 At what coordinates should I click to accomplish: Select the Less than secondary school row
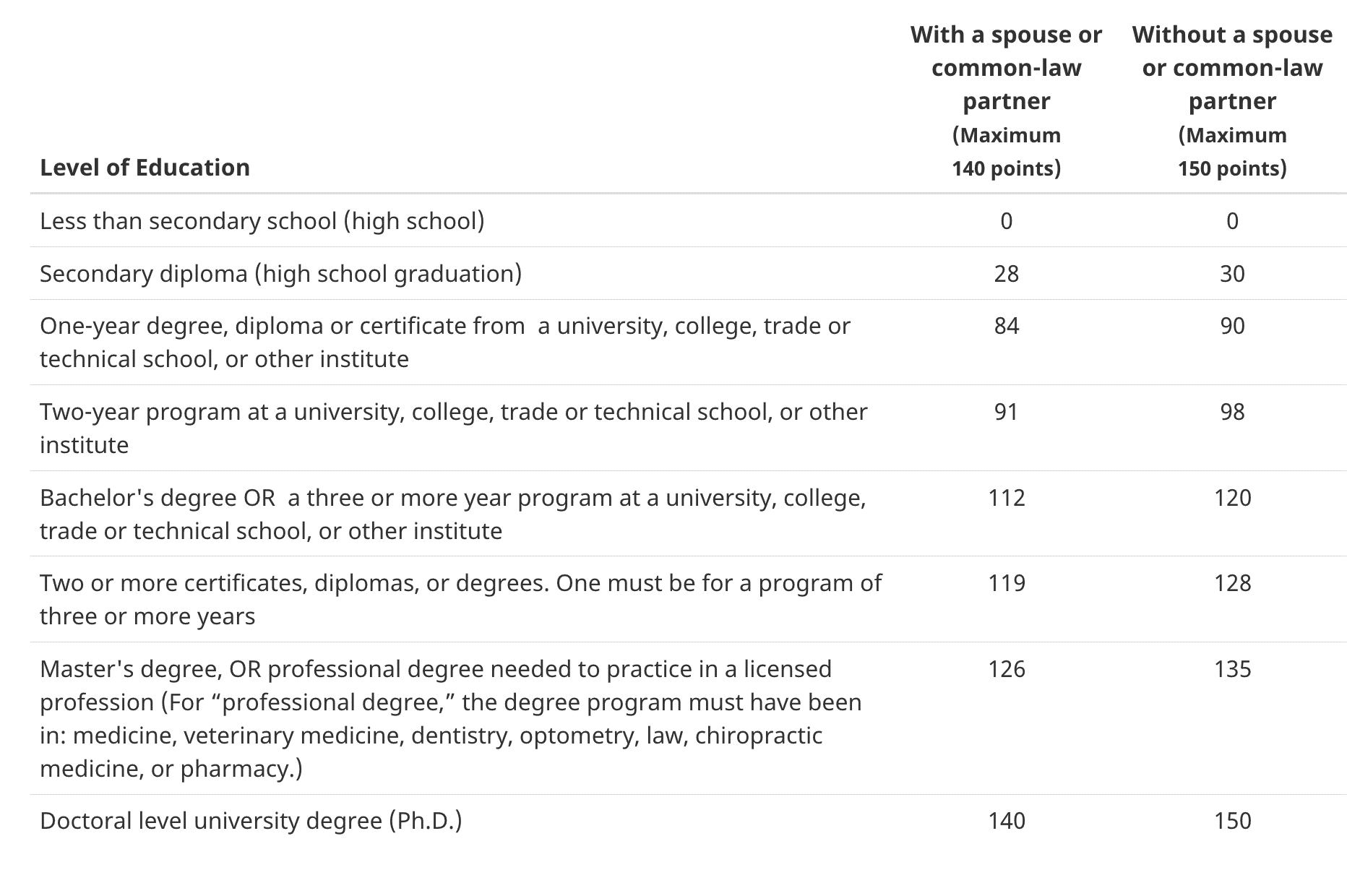pos(688,220)
